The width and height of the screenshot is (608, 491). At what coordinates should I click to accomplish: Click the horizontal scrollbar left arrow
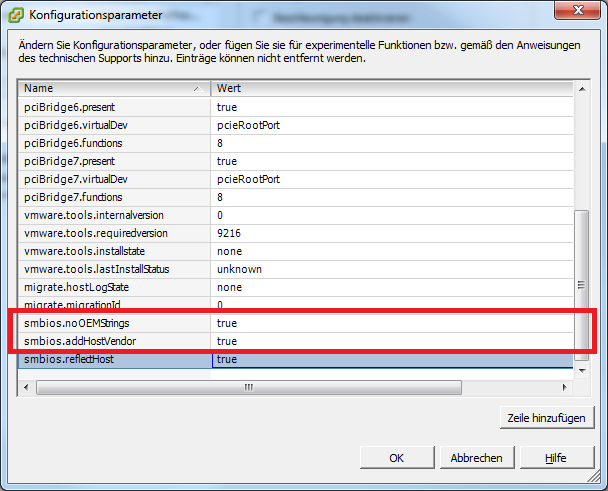point(27,387)
